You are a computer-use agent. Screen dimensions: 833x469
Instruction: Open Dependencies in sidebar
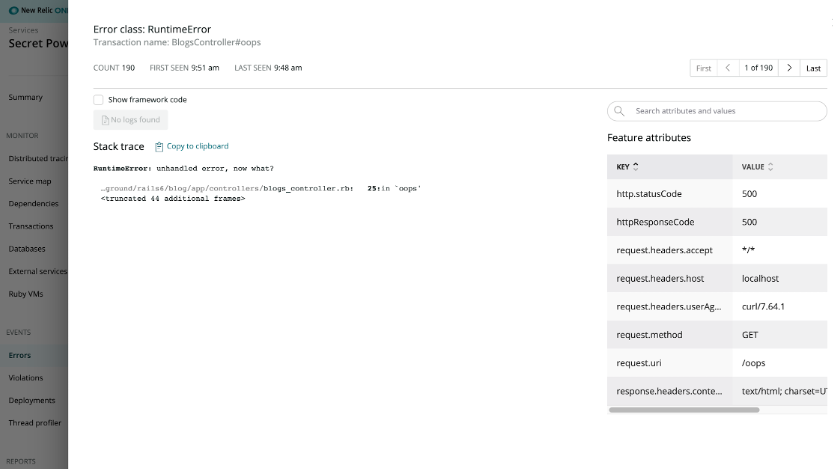click(33, 203)
